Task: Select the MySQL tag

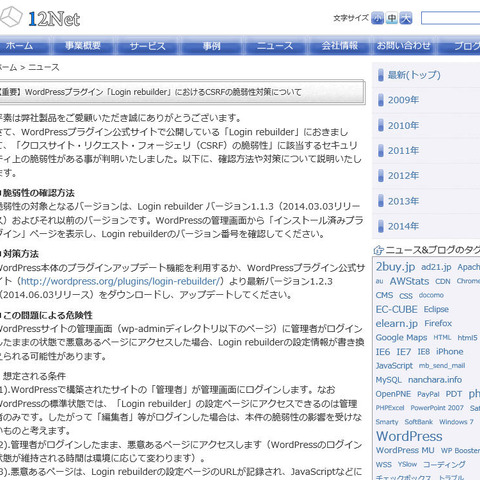Action: [x=389, y=380]
